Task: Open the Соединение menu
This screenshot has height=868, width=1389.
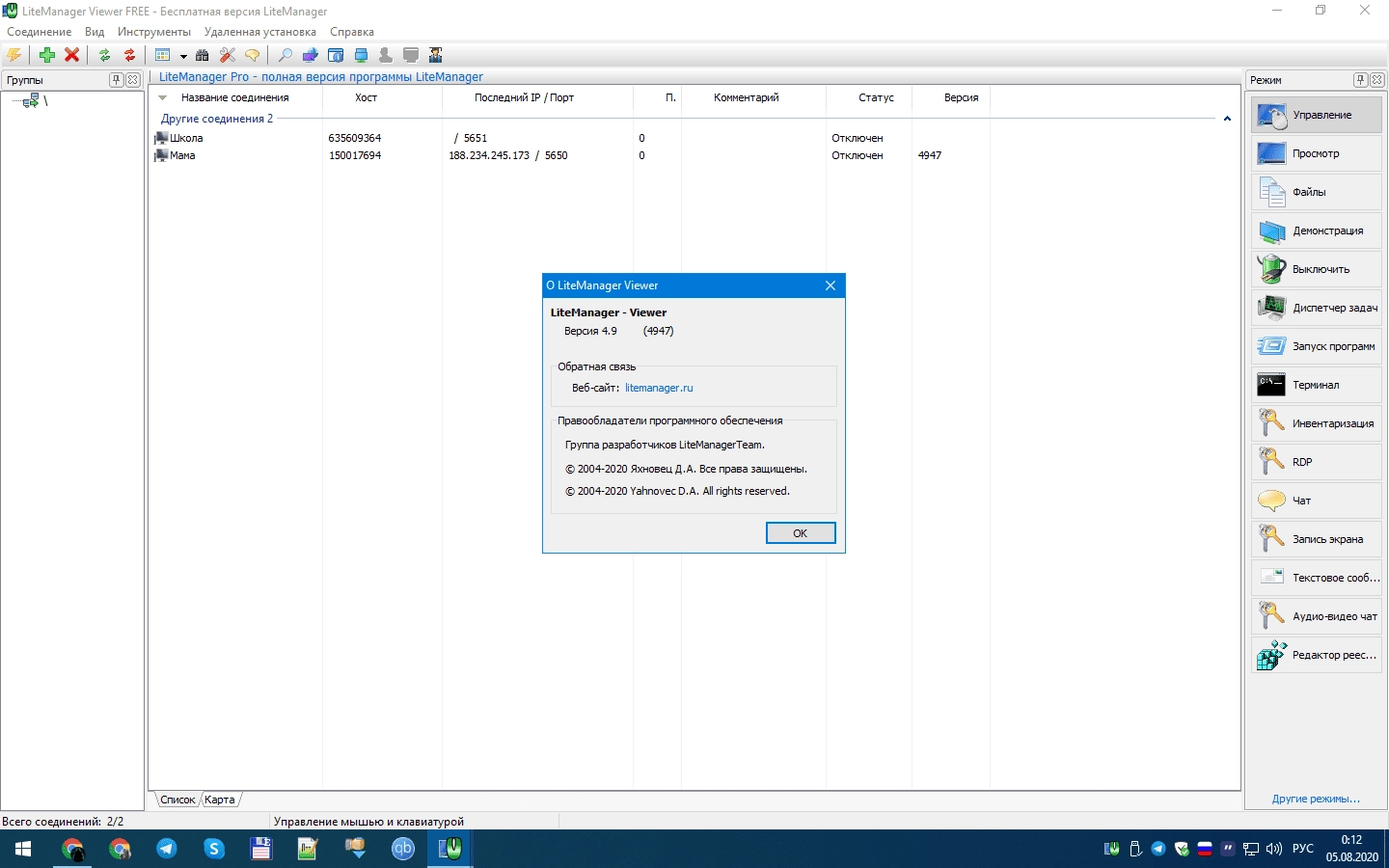Action: coord(40,32)
